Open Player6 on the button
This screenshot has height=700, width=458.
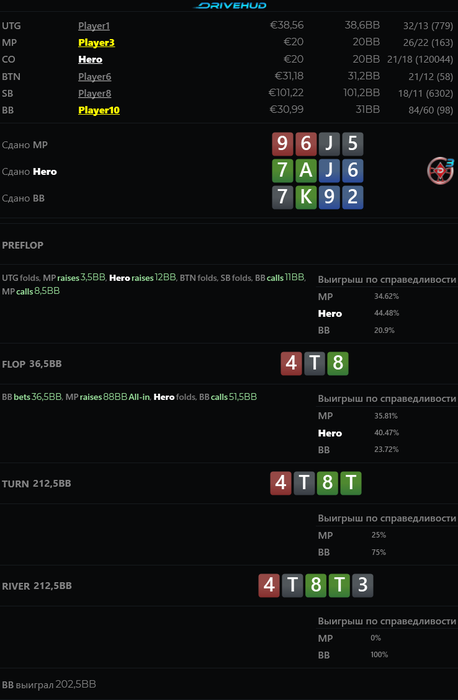pos(95,77)
